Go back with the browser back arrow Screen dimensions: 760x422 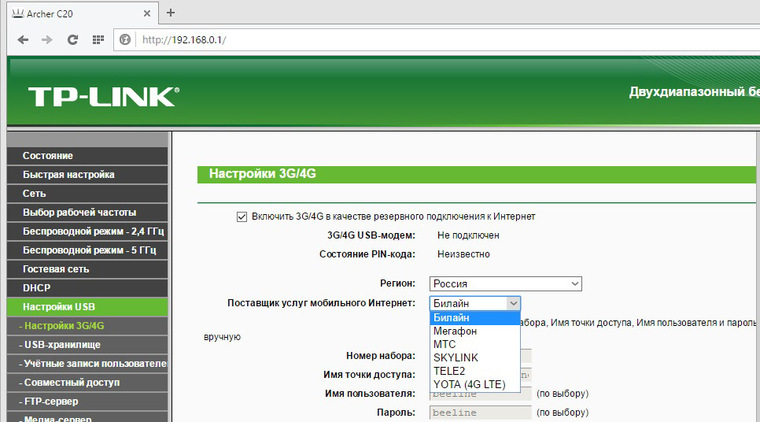pos(23,40)
